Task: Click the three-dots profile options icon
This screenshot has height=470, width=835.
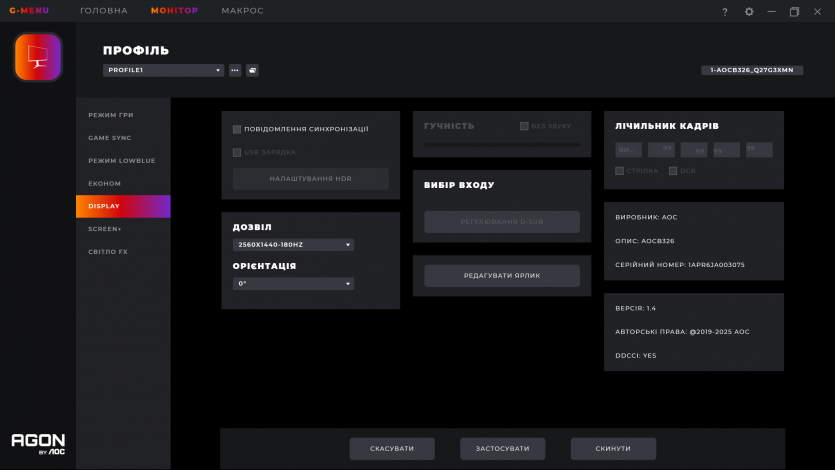Action: (235, 70)
